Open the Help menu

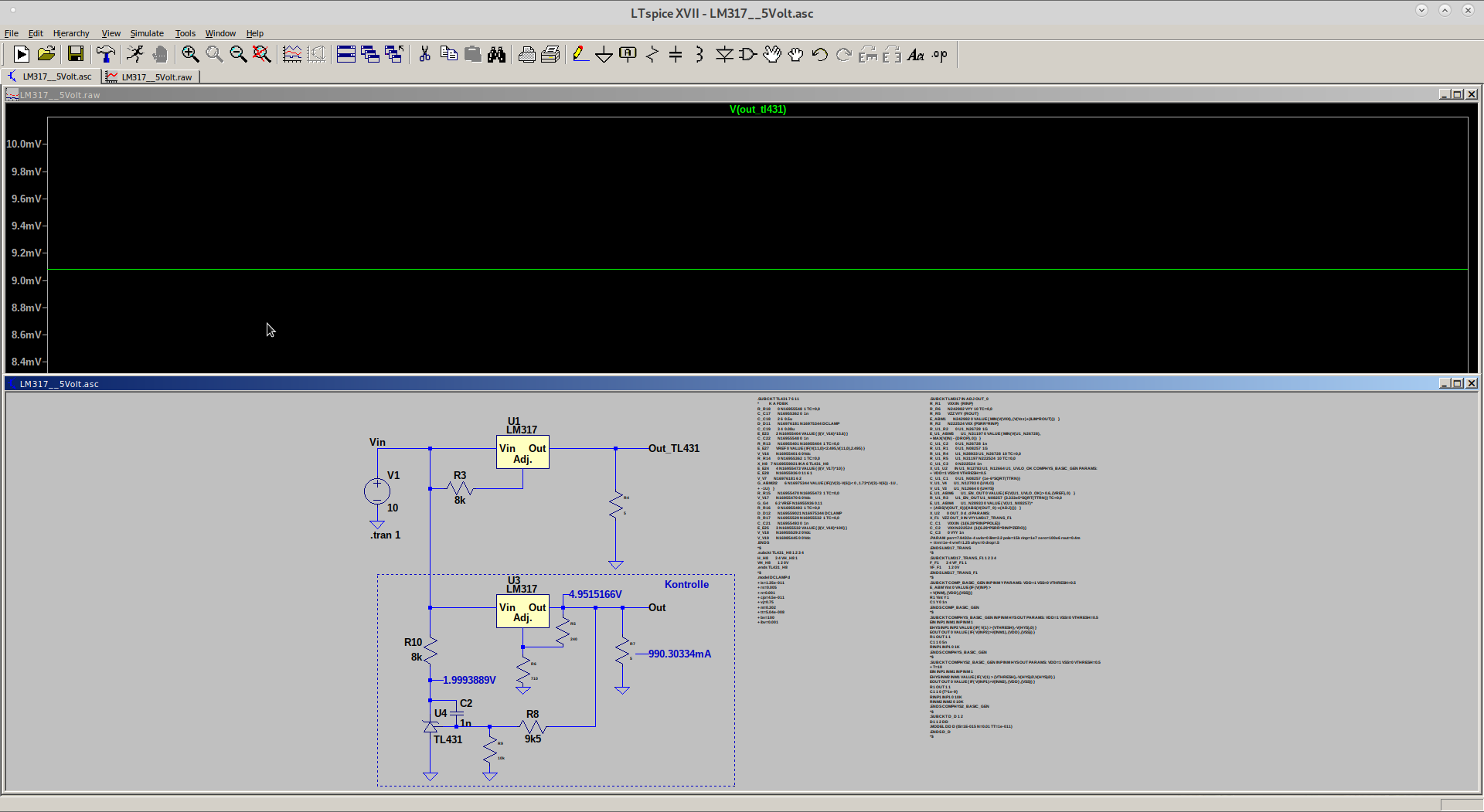255,33
